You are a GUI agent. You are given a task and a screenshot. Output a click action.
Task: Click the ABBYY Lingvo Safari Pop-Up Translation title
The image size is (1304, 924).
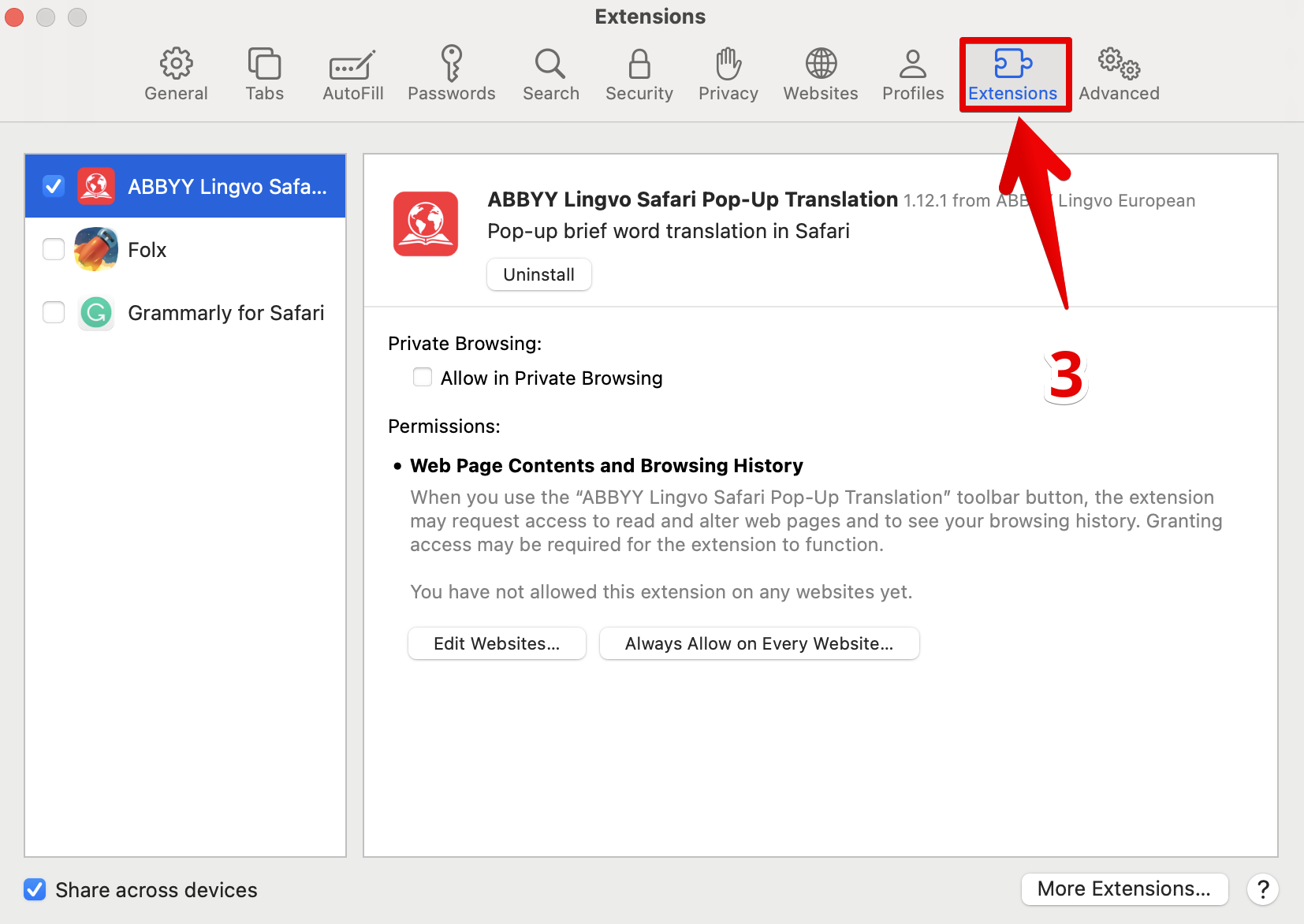point(692,199)
